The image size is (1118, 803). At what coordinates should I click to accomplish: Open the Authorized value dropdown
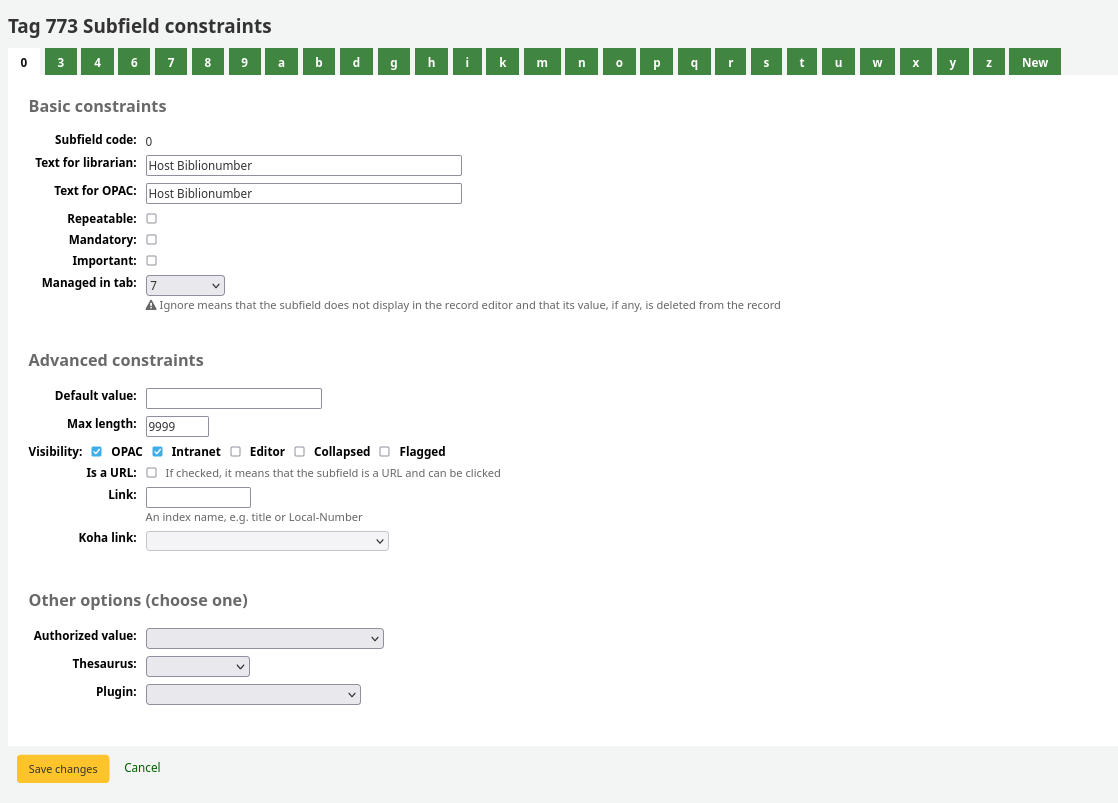(x=265, y=638)
